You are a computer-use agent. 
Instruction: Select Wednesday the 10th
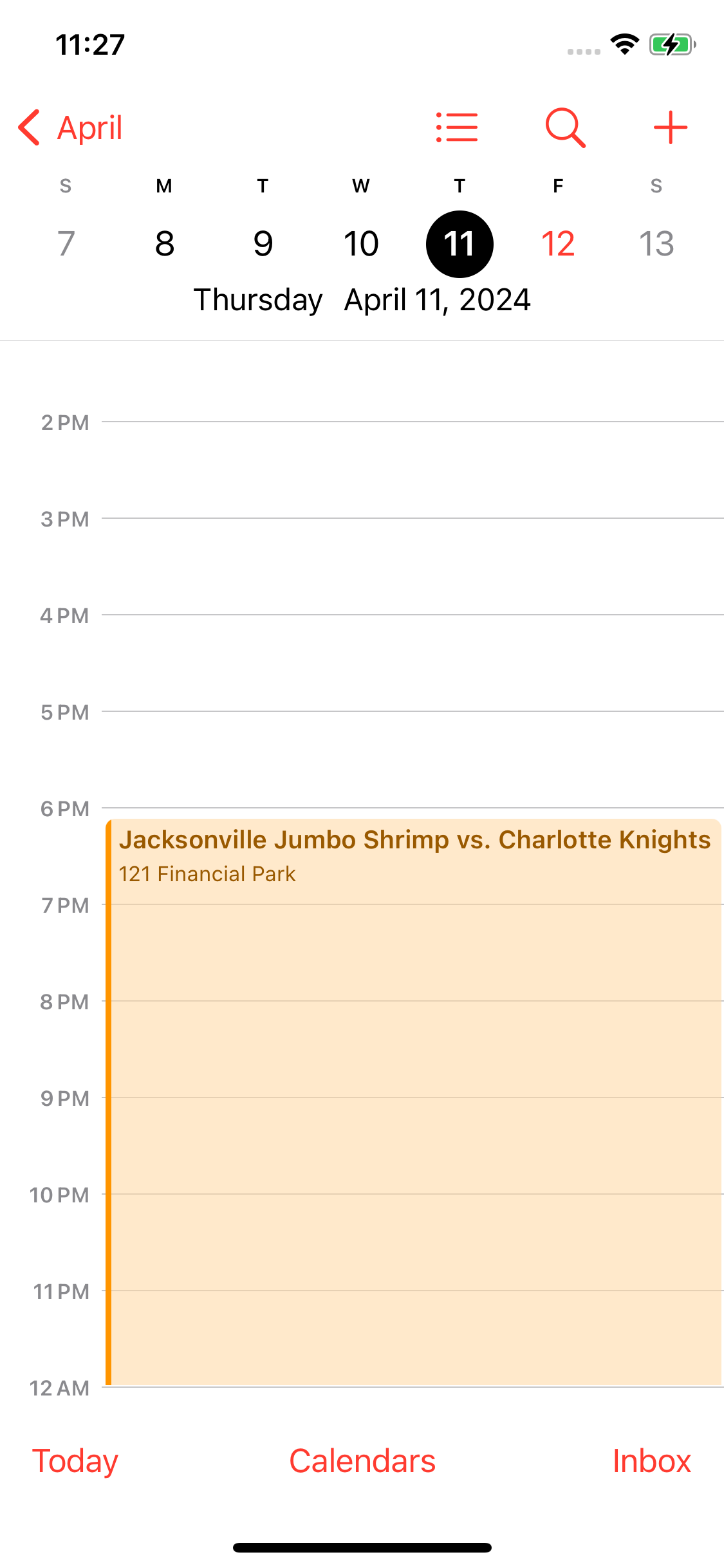[361, 243]
